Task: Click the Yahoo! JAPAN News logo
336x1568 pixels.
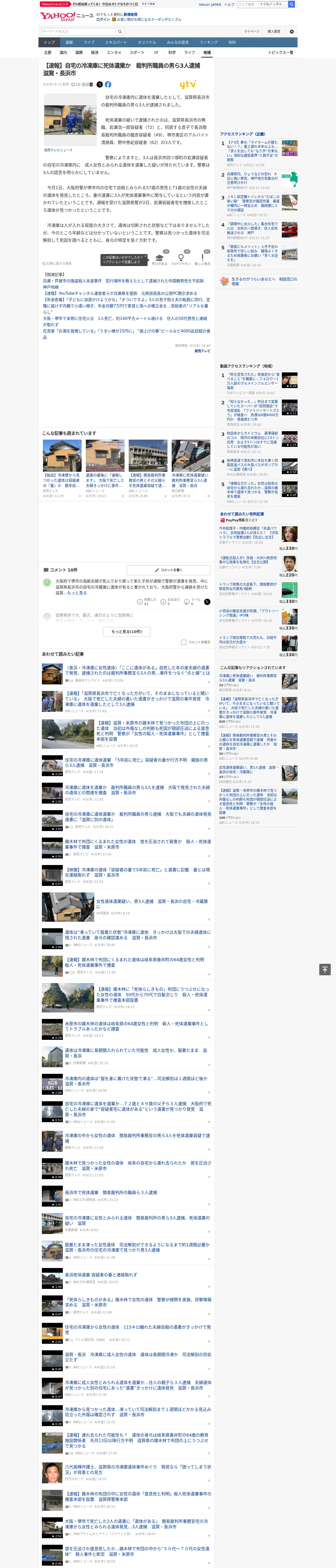Action: pos(66,16)
